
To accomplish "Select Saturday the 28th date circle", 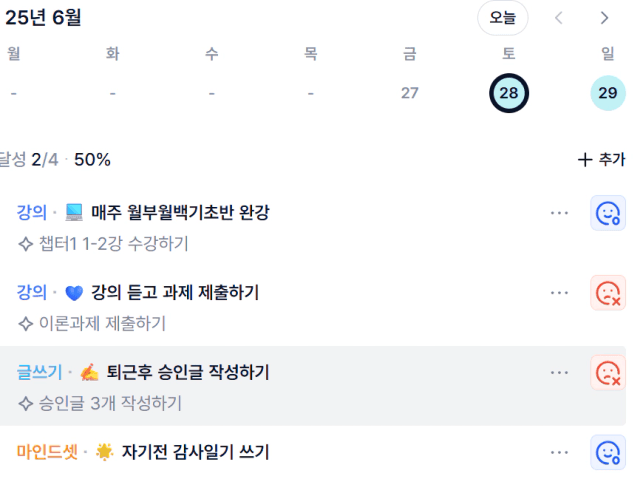I will tap(509, 93).
